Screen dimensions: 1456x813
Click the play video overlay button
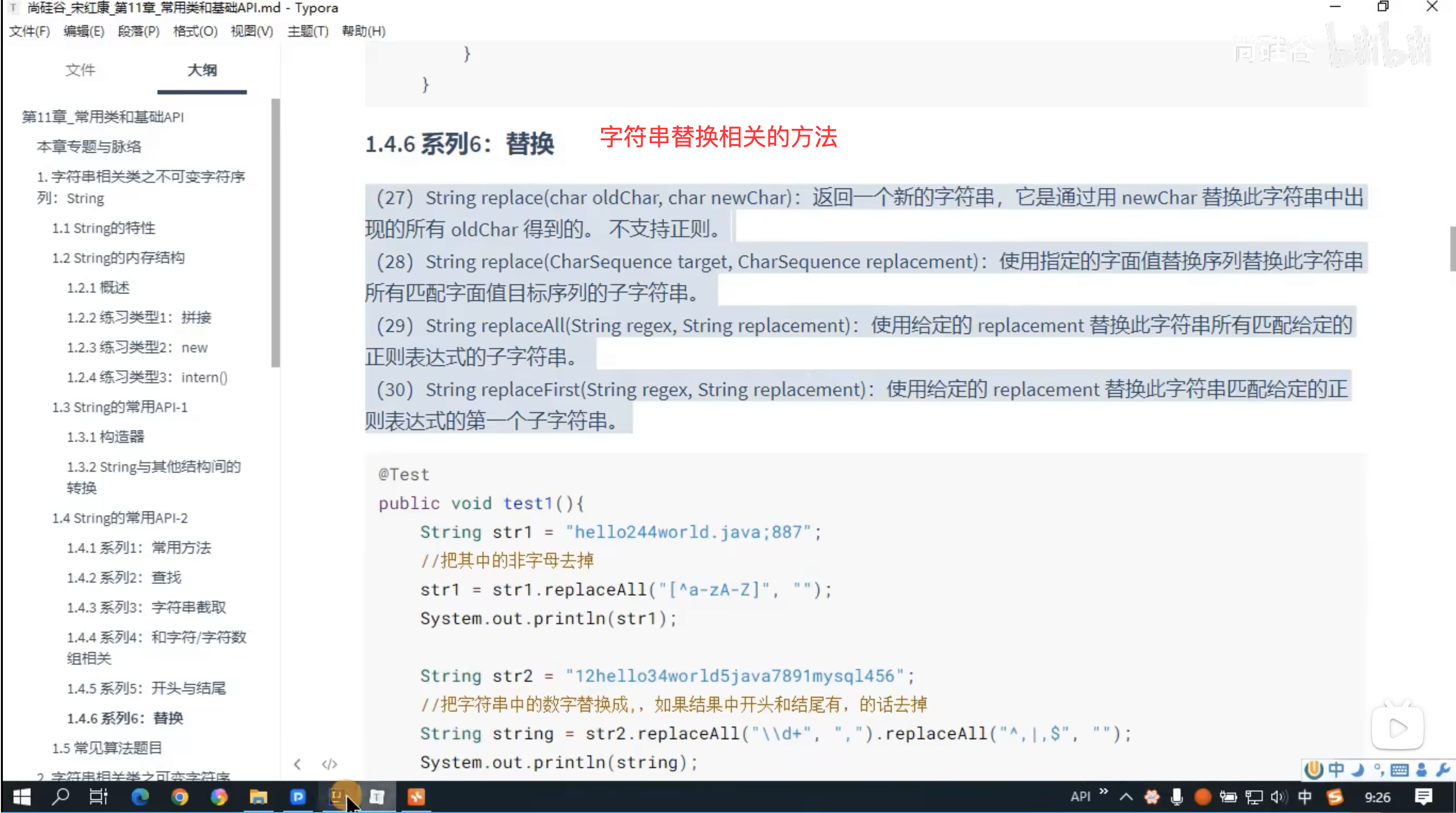coord(1397,728)
